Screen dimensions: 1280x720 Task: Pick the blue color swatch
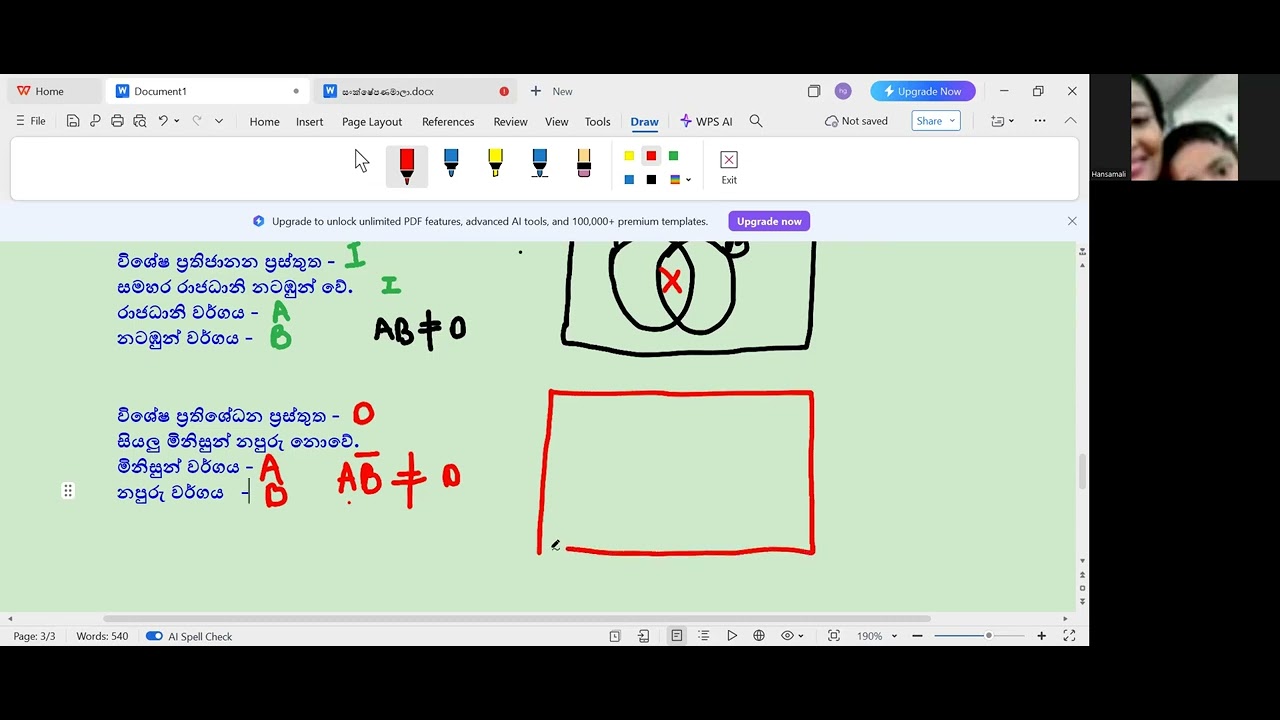tap(629, 180)
